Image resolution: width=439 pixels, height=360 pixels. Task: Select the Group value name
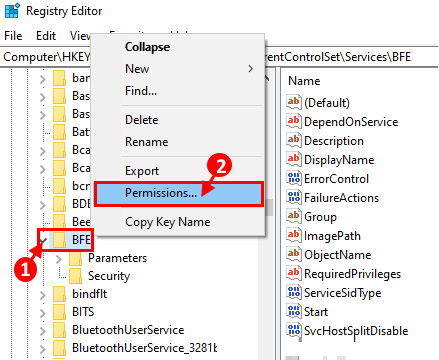click(x=320, y=217)
